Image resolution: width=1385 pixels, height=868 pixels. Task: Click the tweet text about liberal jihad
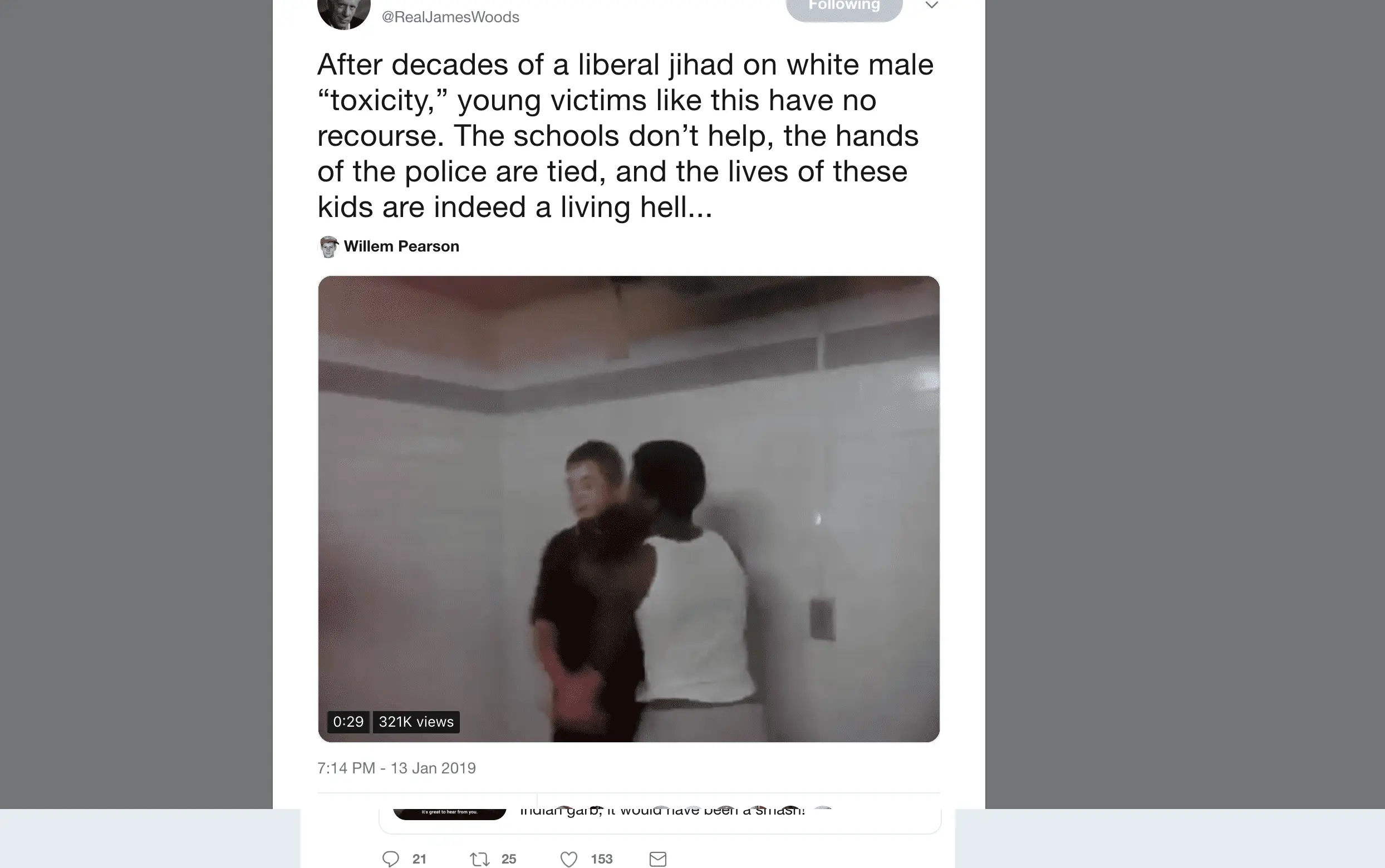(626, 135)
